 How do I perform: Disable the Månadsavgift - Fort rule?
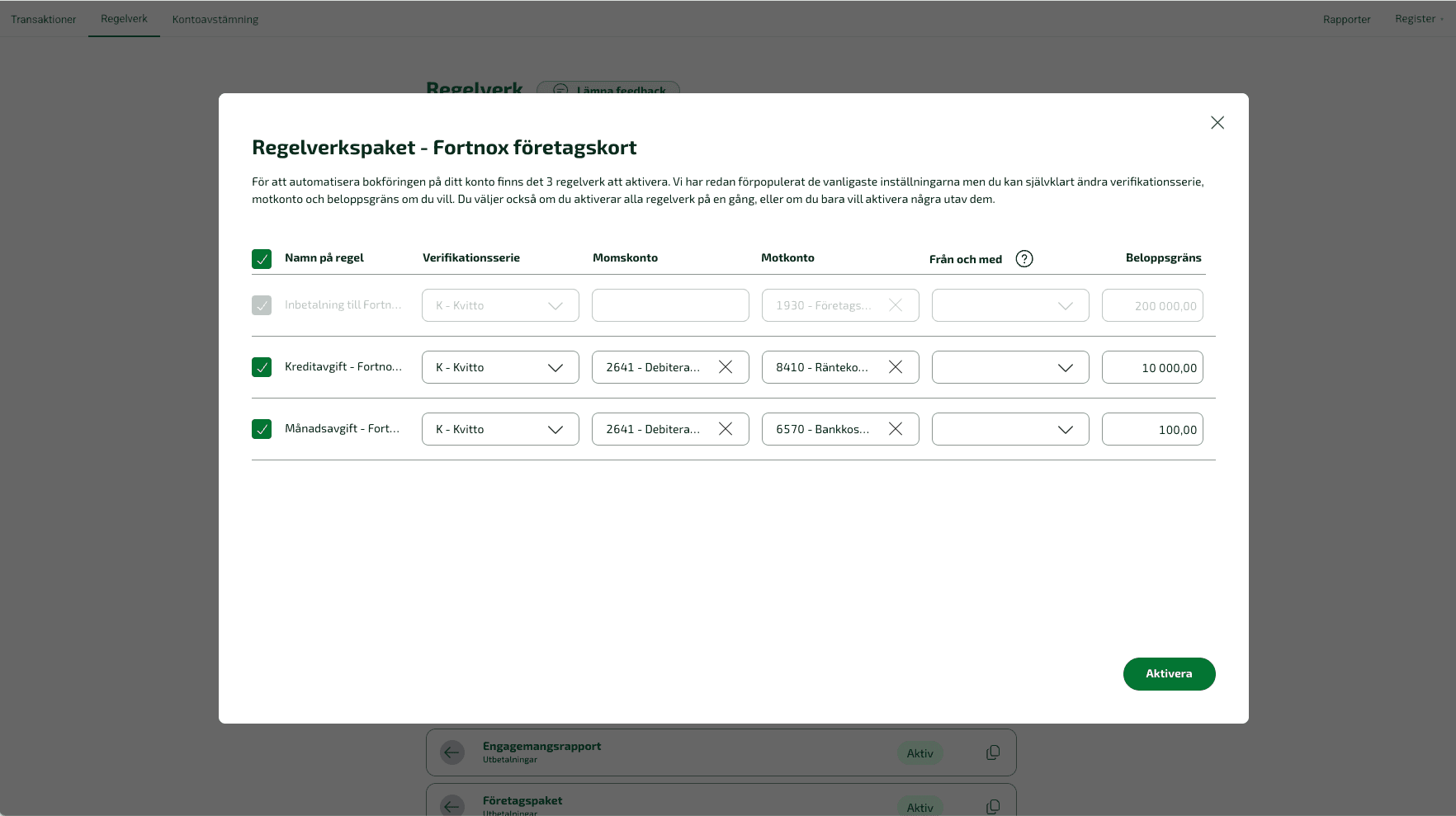(262, 429)
